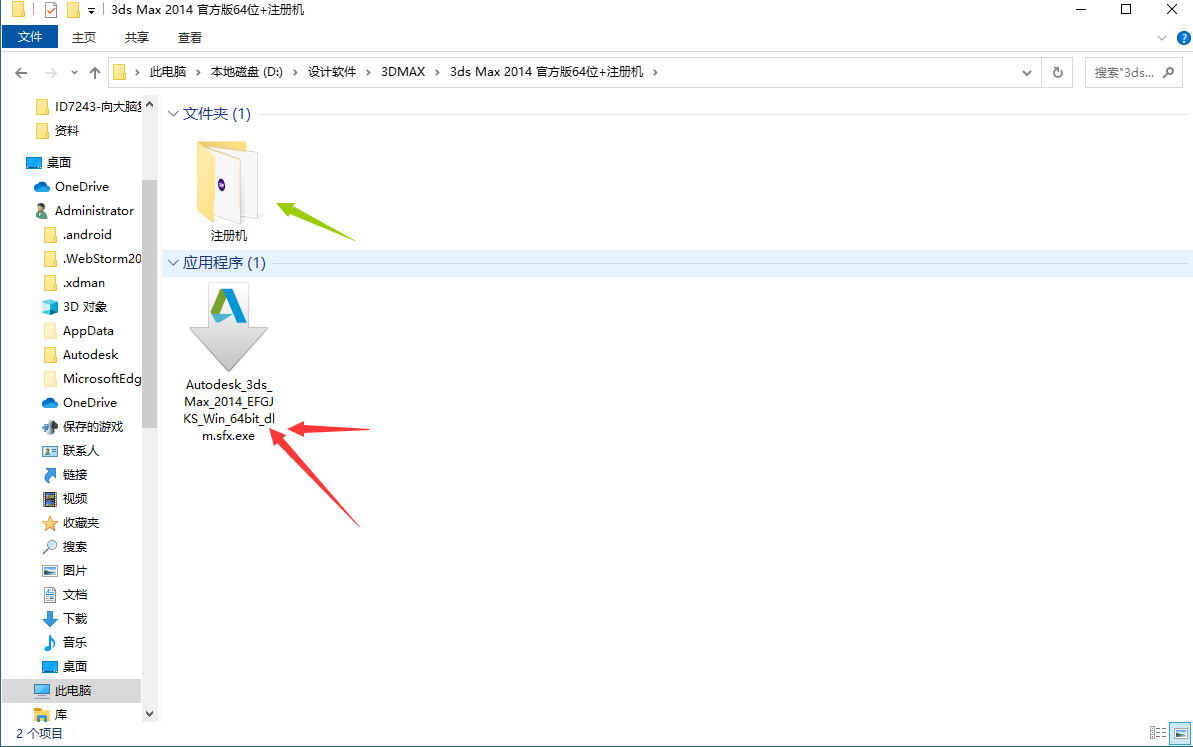Open top OneDrive in navigation pane
The height and width of the screenshot is (747, 1193).
[72, 186]
